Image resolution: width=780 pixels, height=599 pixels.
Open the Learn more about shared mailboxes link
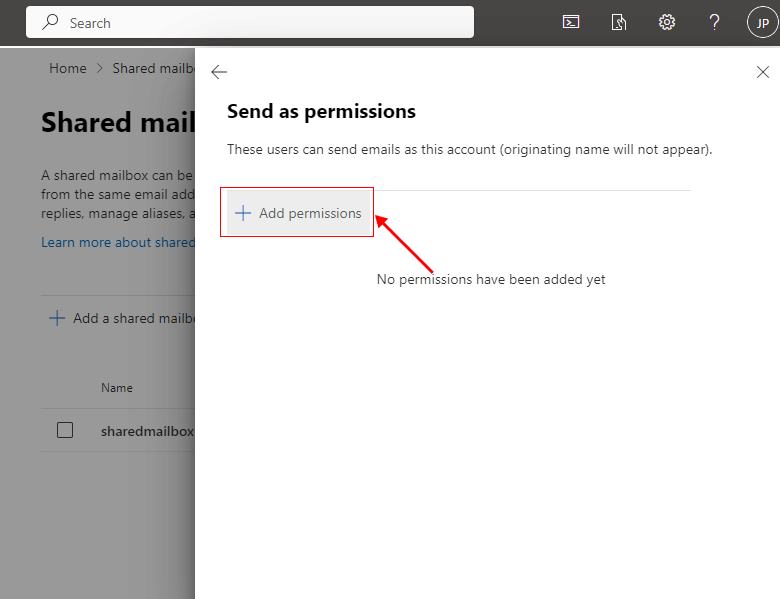click(118, 242)
